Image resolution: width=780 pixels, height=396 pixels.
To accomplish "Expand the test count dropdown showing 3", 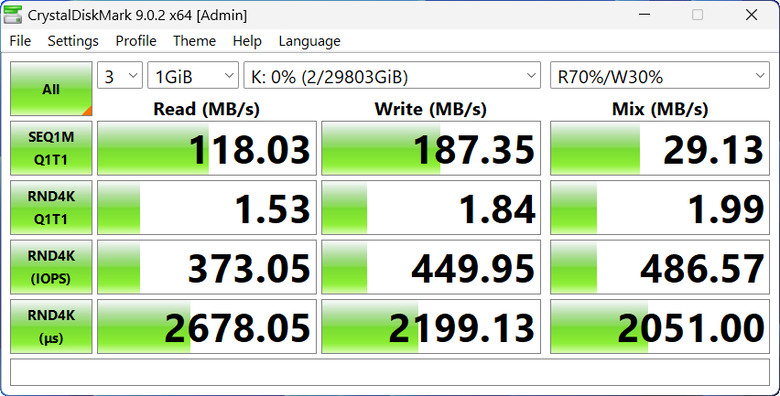I will [120, 76].
